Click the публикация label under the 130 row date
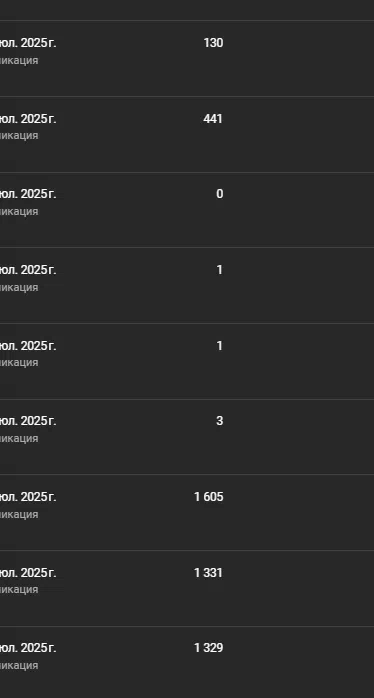The width and height of the screenshot is (374, 698). (x=19, y=60)
